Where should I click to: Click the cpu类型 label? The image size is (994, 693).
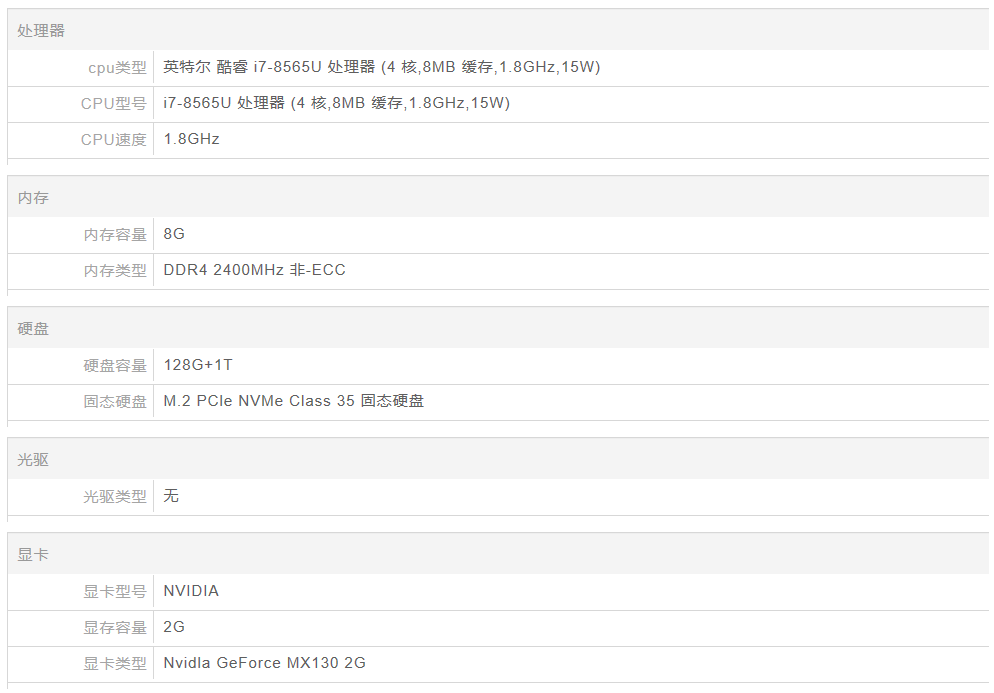tap(117, 68)
